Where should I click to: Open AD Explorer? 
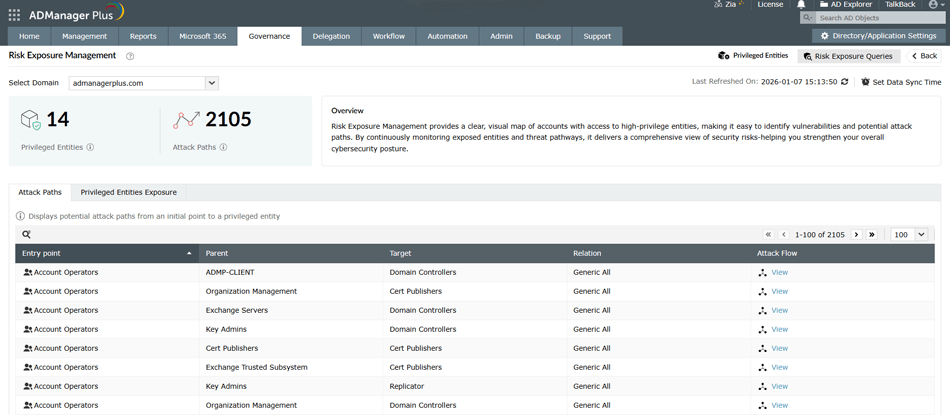pos(846,4)
